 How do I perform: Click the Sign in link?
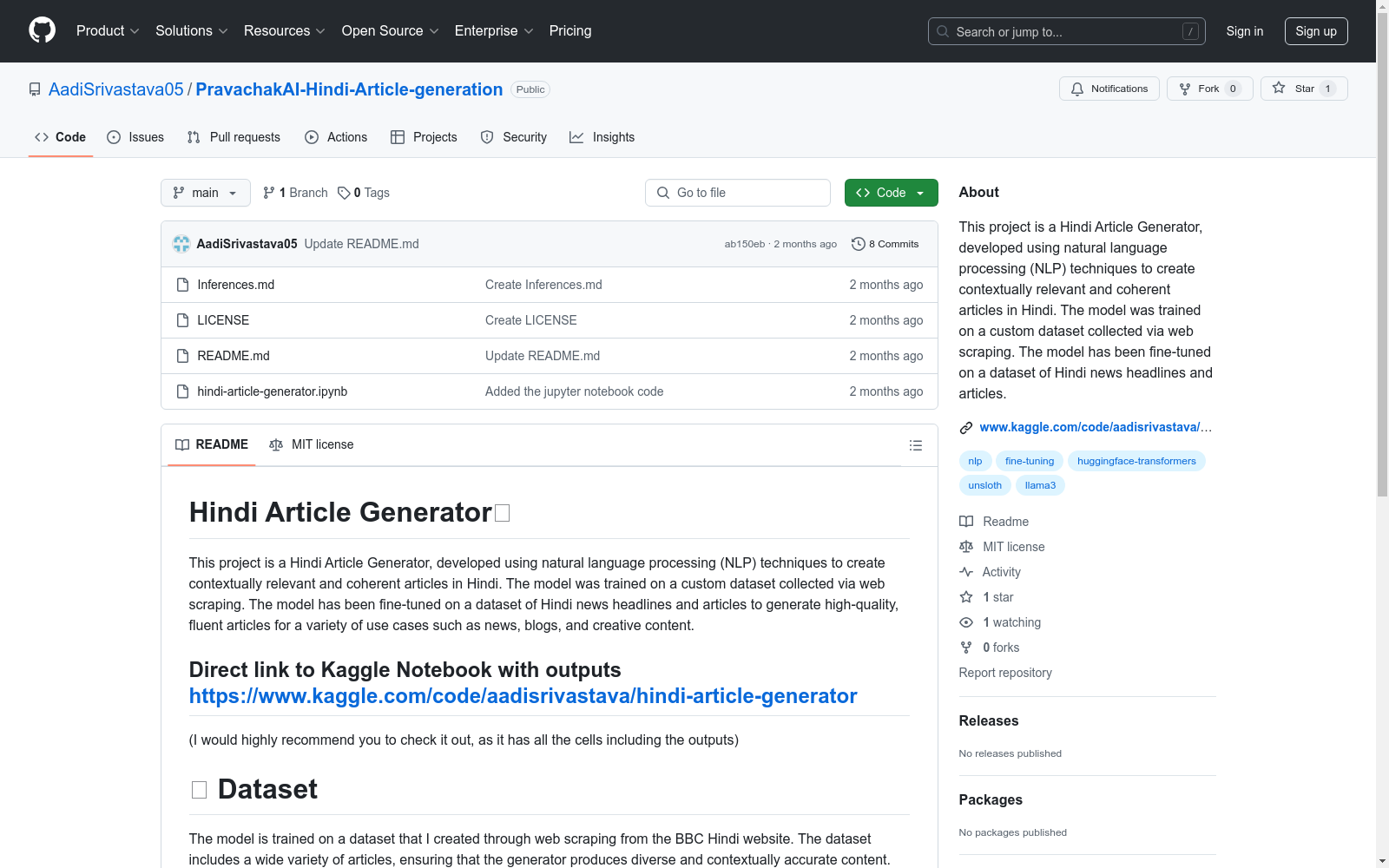1245,31
